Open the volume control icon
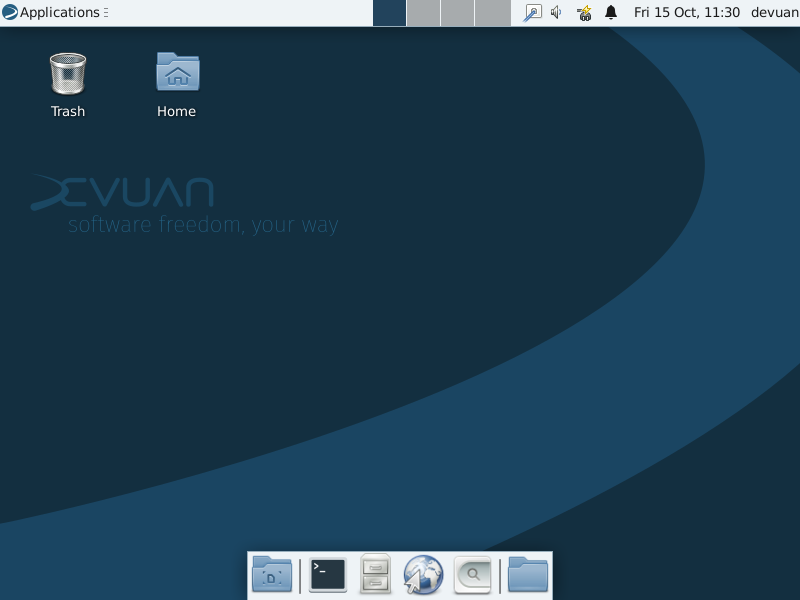The image size is (800, 600). [x=556, y=12]
